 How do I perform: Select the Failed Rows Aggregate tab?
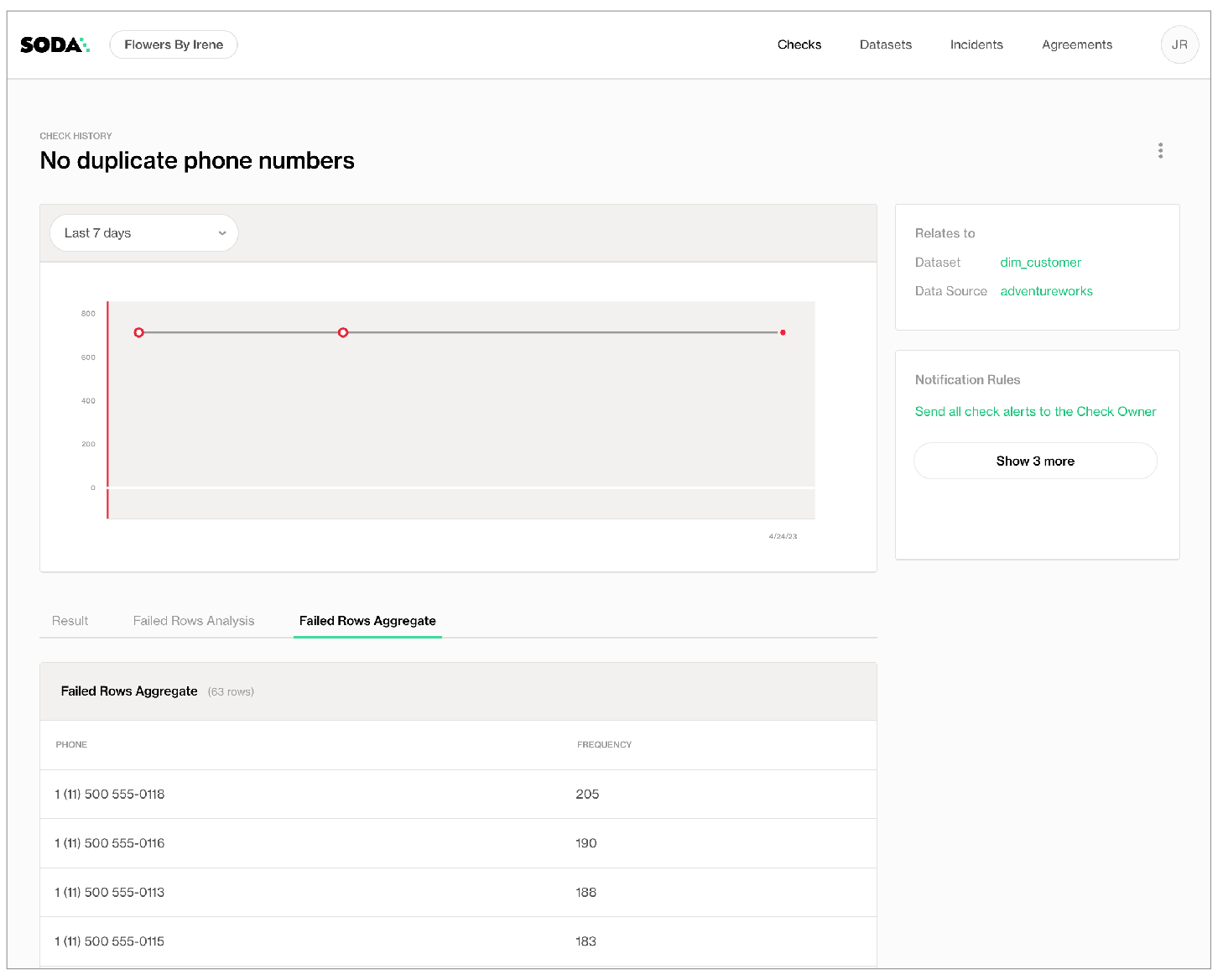pyautogui.click(x=367, y=621)
